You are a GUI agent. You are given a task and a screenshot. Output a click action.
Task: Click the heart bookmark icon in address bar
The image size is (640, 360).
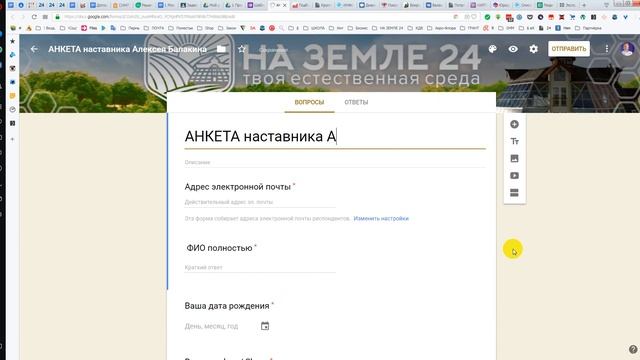coord(474,17)
